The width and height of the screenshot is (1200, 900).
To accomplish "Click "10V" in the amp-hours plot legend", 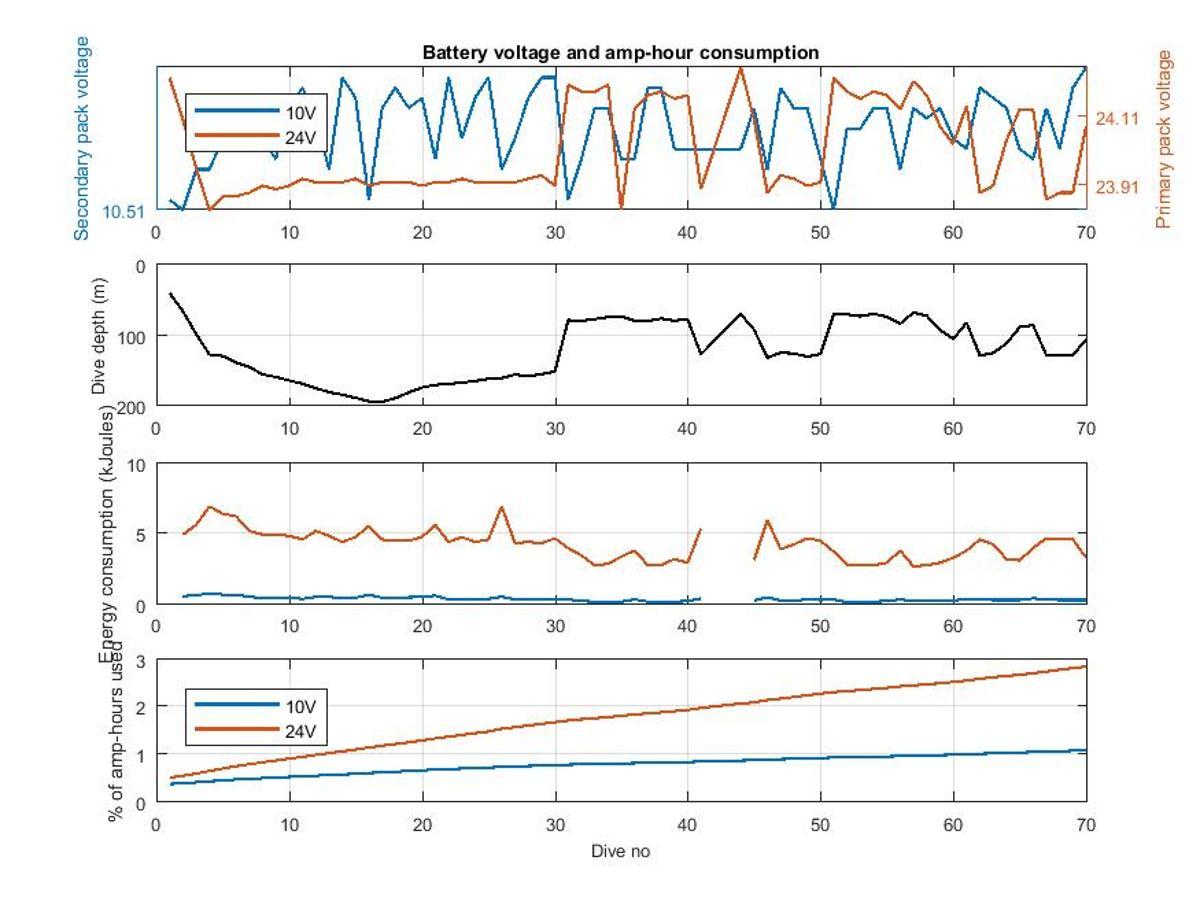I will click(300, 706).
